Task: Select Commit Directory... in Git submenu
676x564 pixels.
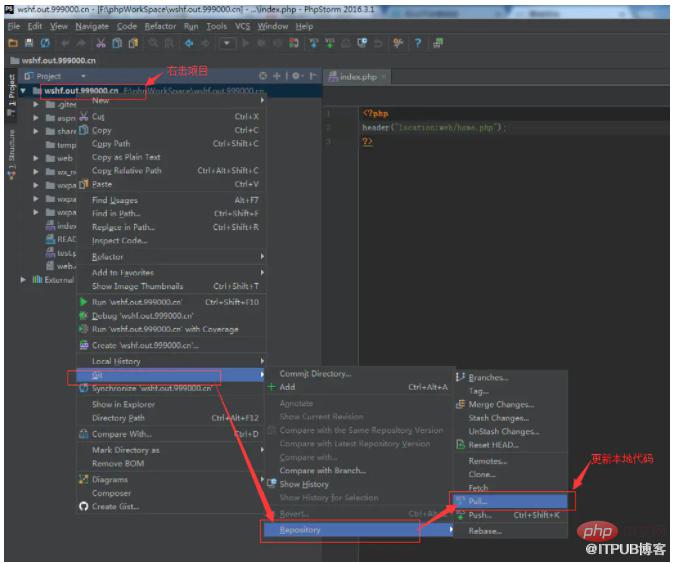Action: pos(358,374)
